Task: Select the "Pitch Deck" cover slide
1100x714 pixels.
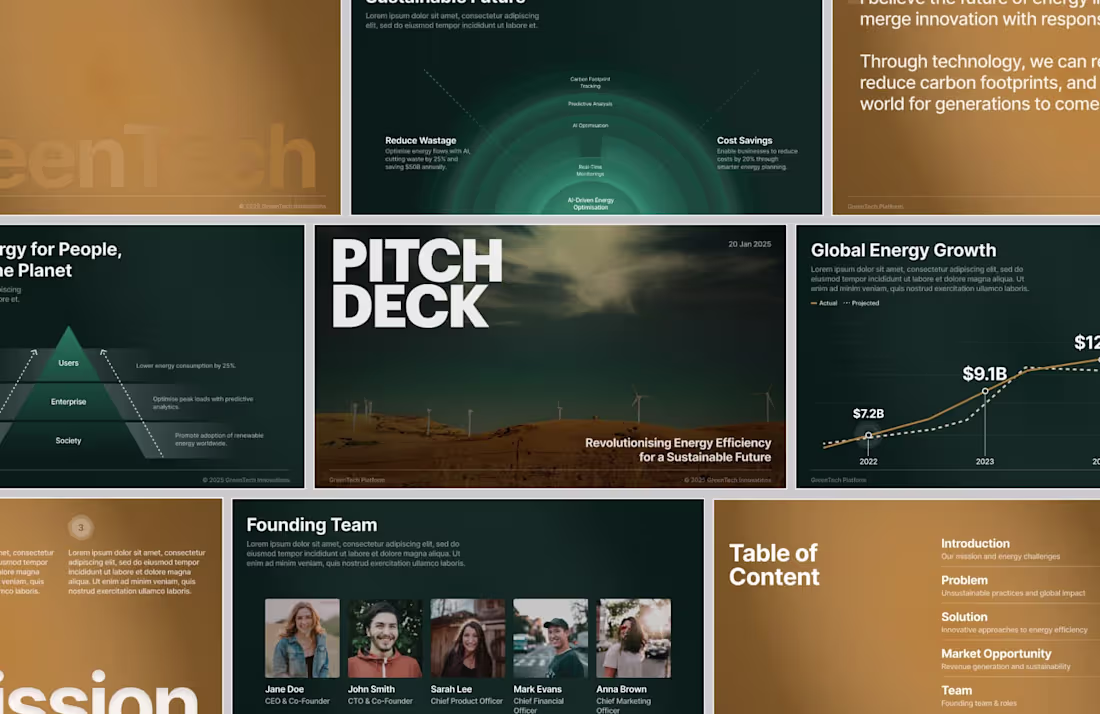Action: coord(550,356)
